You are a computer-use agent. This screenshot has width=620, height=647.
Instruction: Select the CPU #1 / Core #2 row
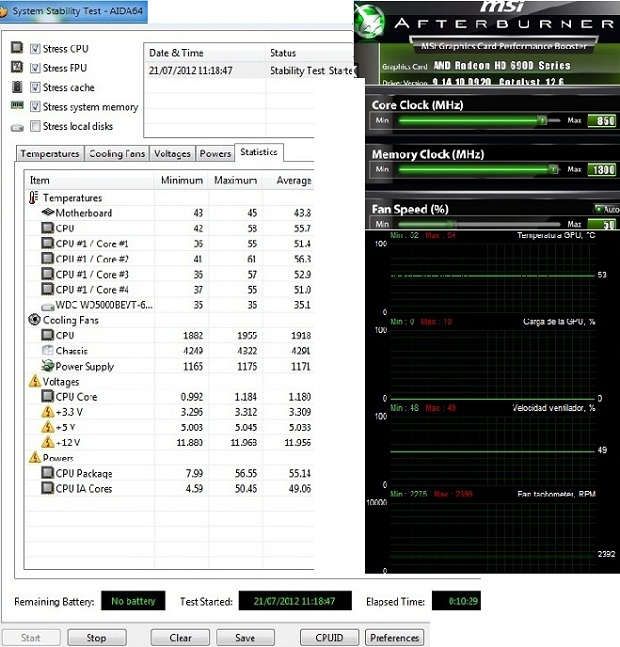tap(169, 259)
